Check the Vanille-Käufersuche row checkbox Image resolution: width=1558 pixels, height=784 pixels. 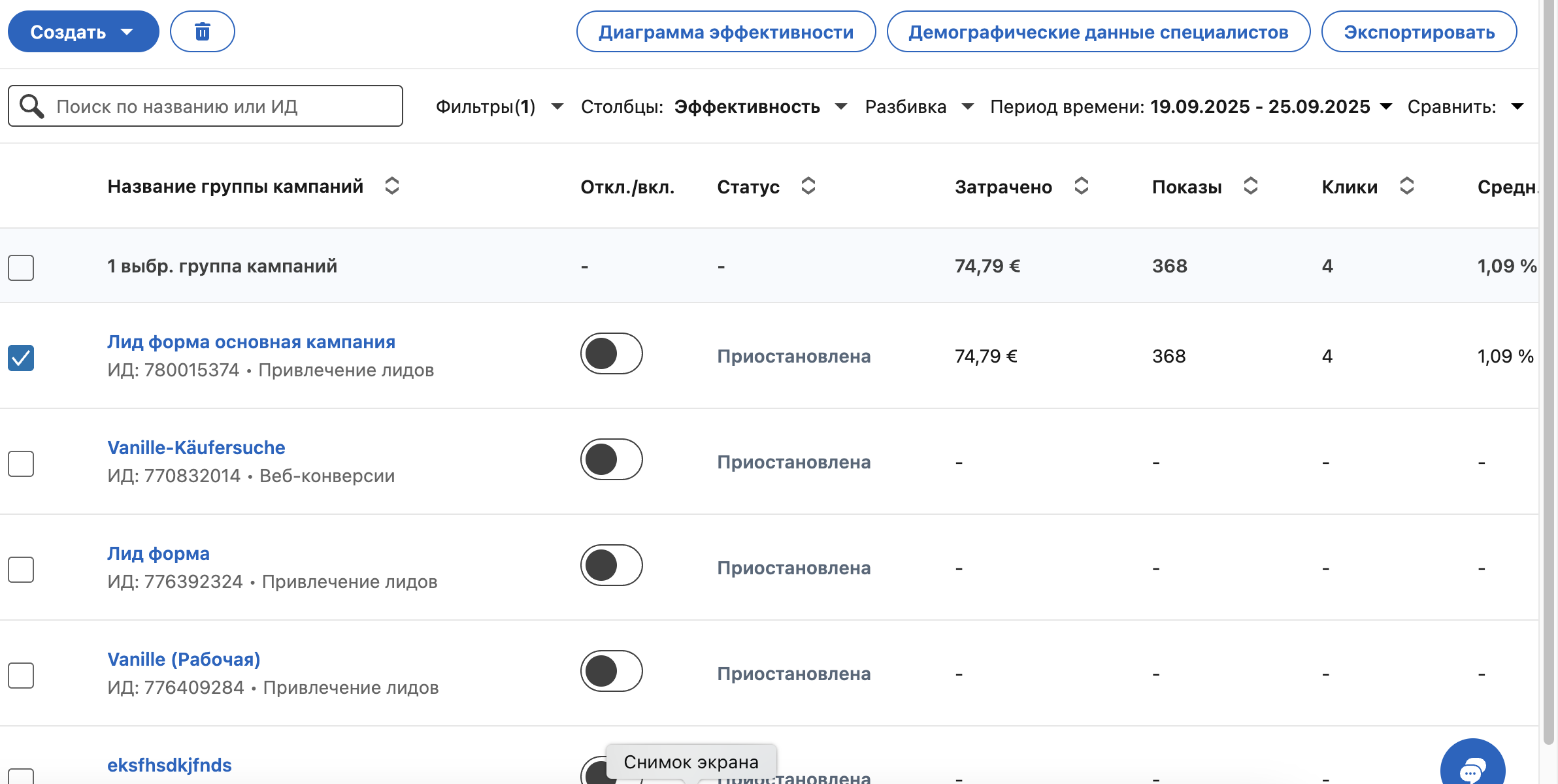point(22,464)
